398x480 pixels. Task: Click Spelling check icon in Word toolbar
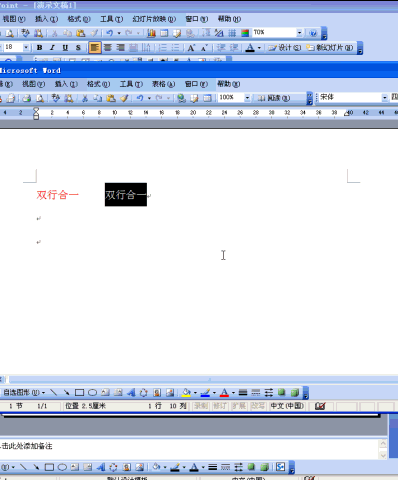pos(56,98)
